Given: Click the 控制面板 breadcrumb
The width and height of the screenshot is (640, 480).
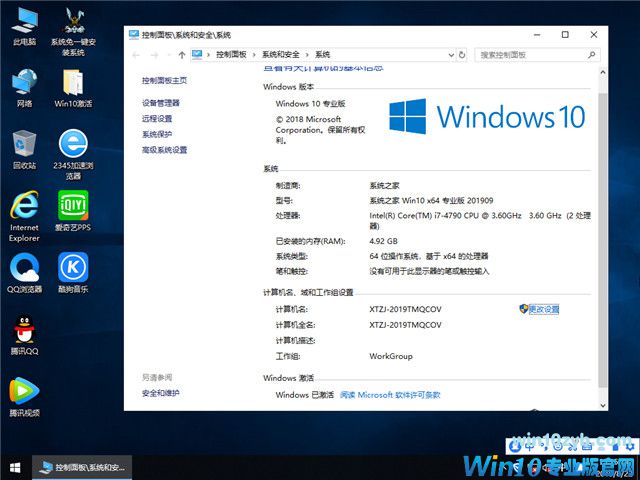Looking at the screenshot, I should point(231,55).
